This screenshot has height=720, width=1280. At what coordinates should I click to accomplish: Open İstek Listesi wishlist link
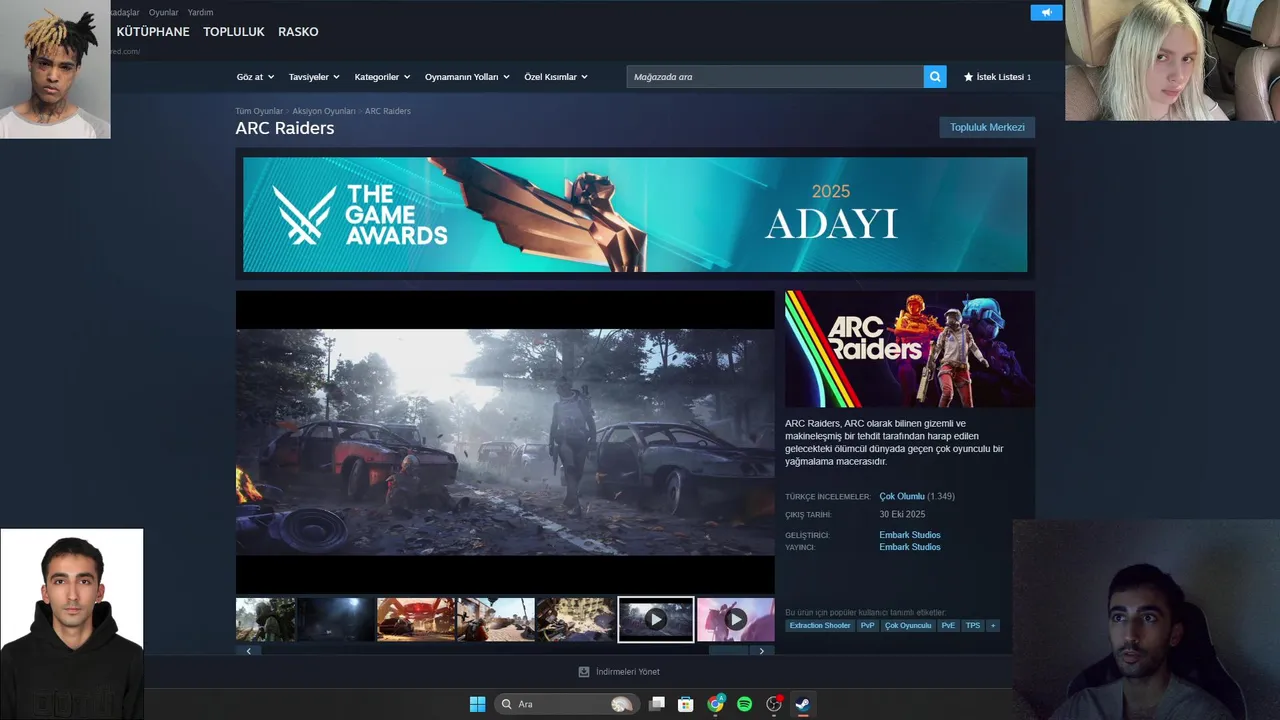pyautogui.click(x=1000, y=77)
